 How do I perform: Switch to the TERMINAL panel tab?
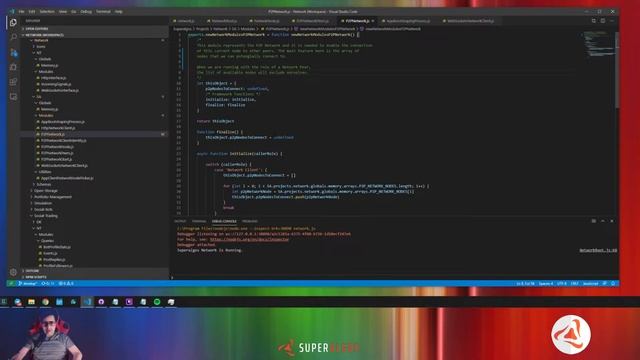[x=199, y=221]
